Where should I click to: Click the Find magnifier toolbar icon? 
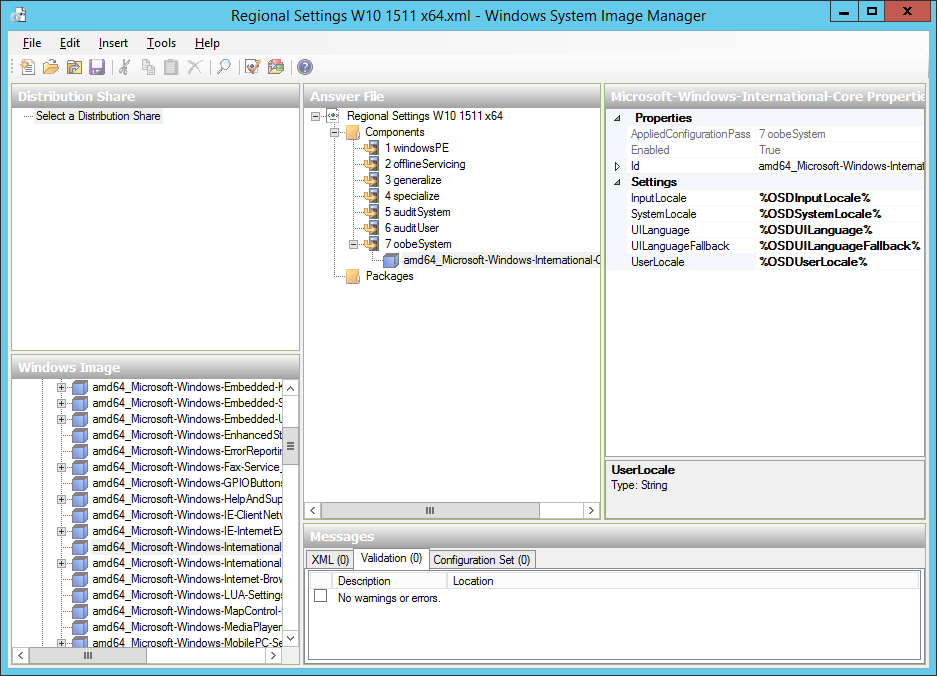(223, 67)
